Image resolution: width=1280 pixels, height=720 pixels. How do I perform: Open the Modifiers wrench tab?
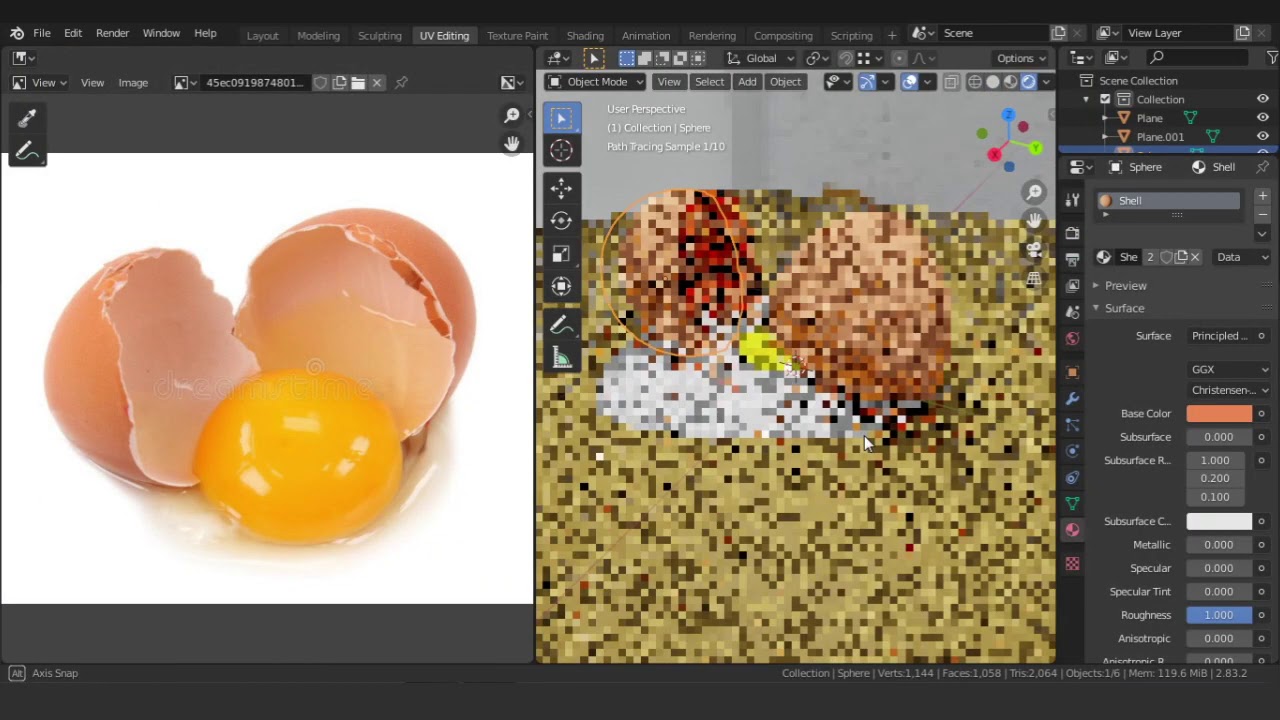coord(1072,398)
